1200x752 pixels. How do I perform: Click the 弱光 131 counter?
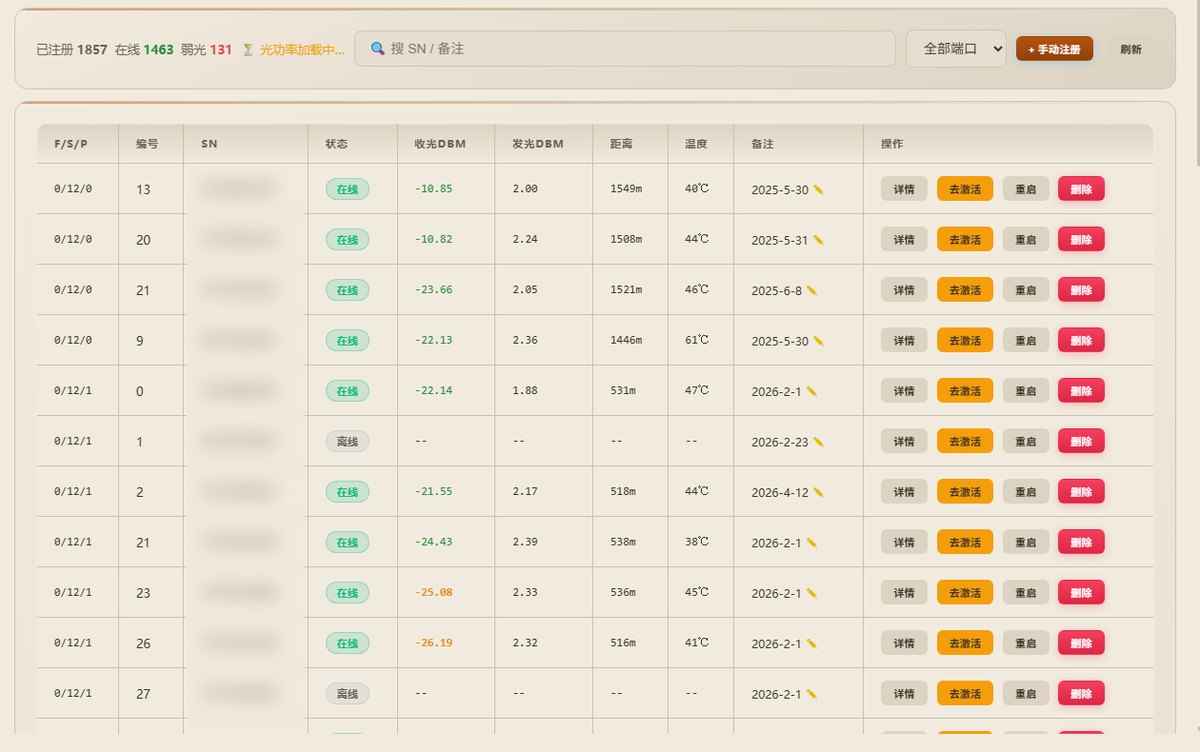tap(207, 49)
